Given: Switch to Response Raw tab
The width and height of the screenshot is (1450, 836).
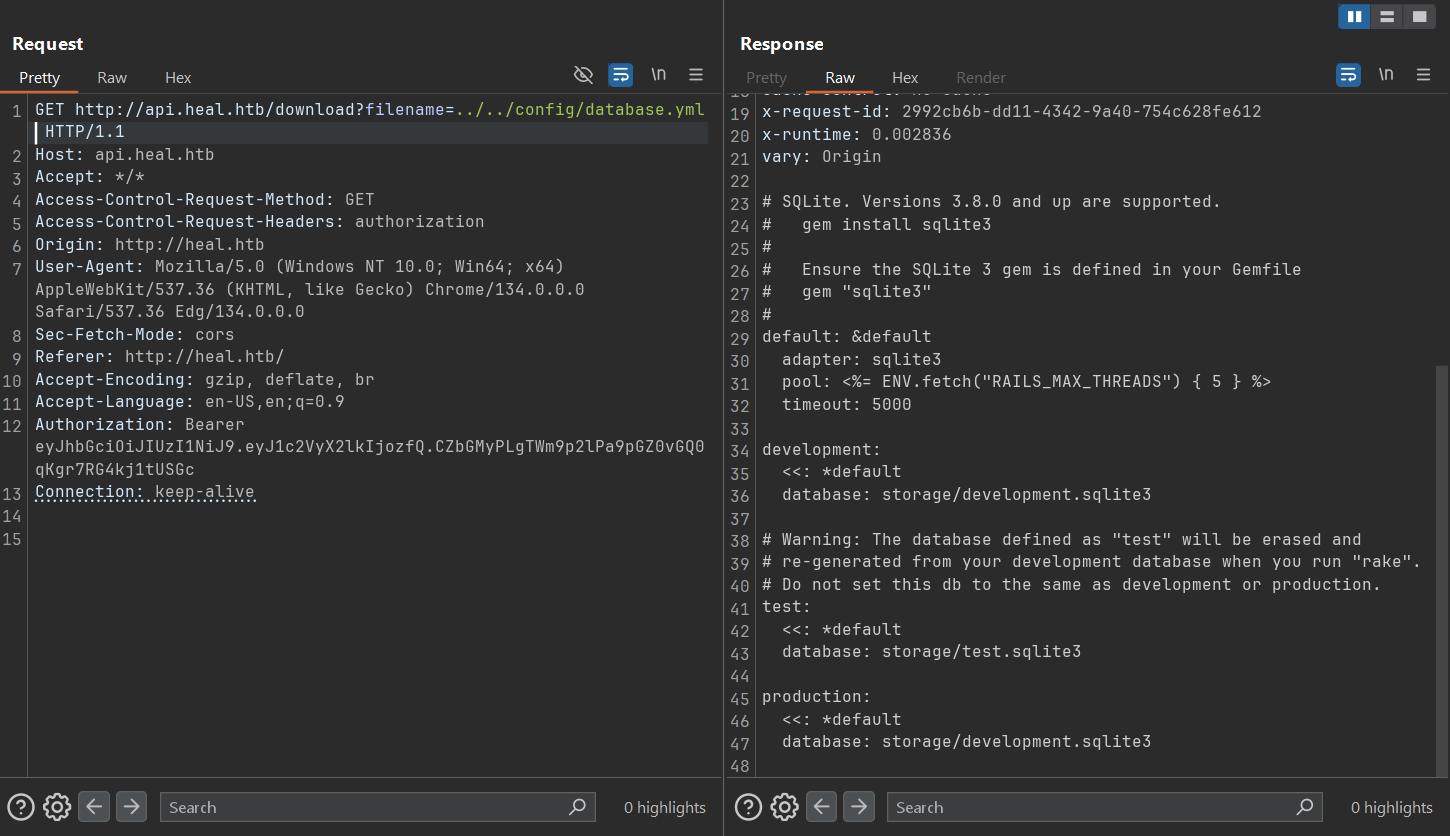Looking at the screenshot, I should [x=840, y=78].
